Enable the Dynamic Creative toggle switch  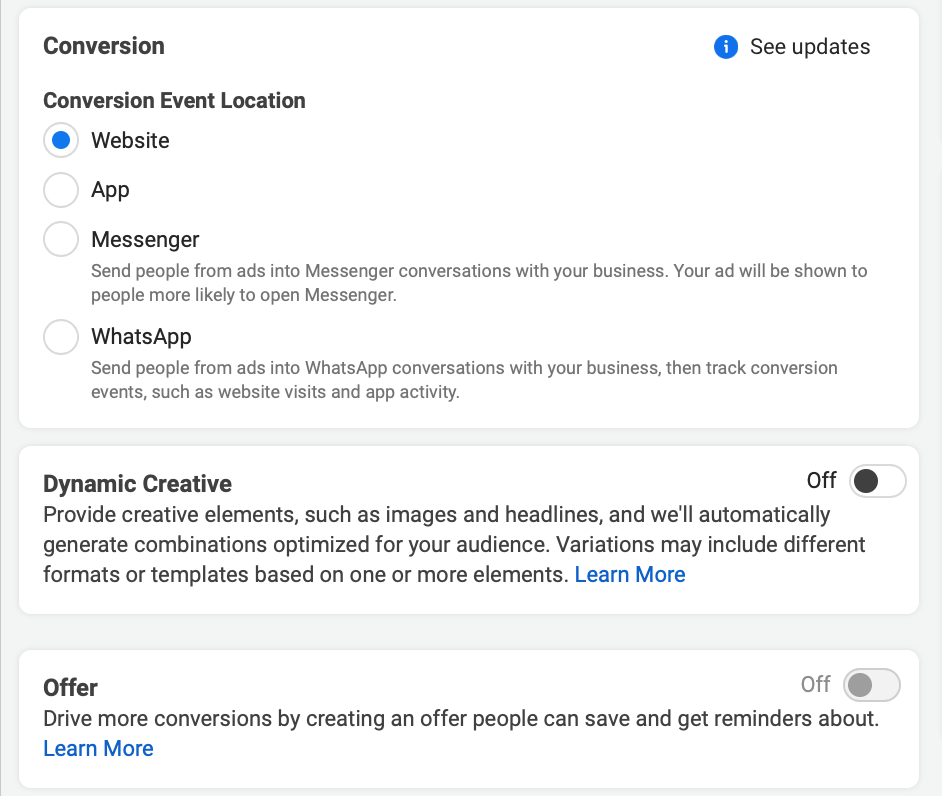click(877, 481)
